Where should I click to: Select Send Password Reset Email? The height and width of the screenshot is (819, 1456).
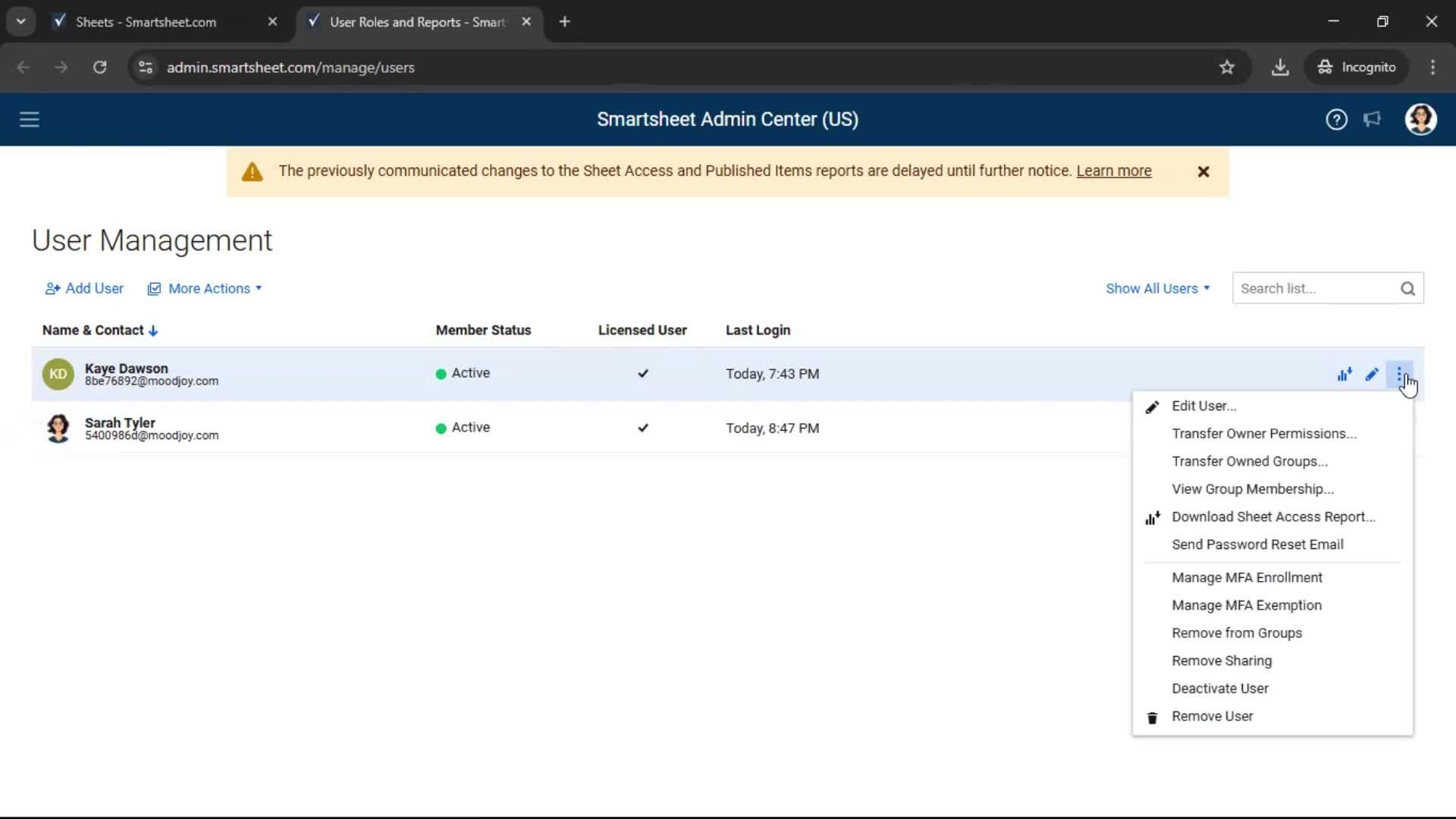point(1257,544)
